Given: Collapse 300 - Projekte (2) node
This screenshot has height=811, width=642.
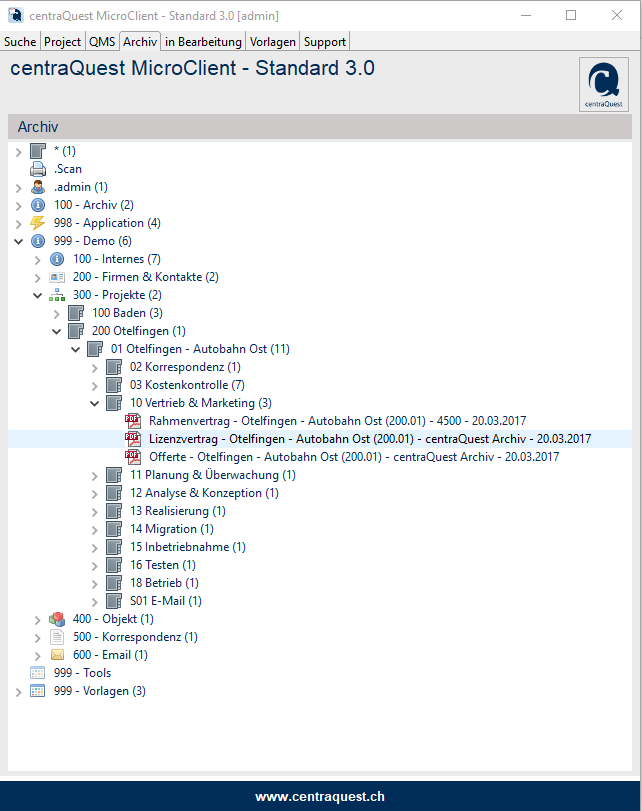Looking at the screenshot, I should [x=38, y=296].
